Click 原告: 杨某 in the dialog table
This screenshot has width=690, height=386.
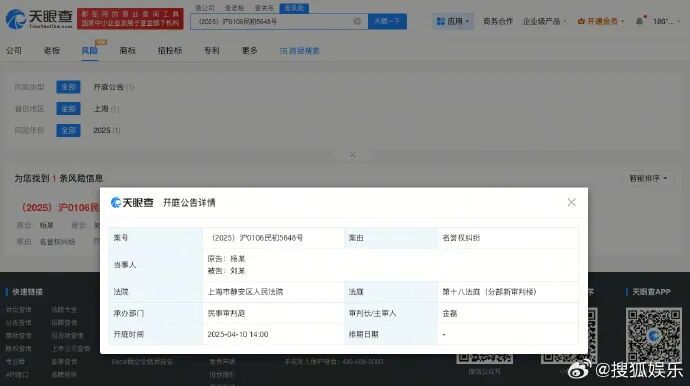coord(226,259)
